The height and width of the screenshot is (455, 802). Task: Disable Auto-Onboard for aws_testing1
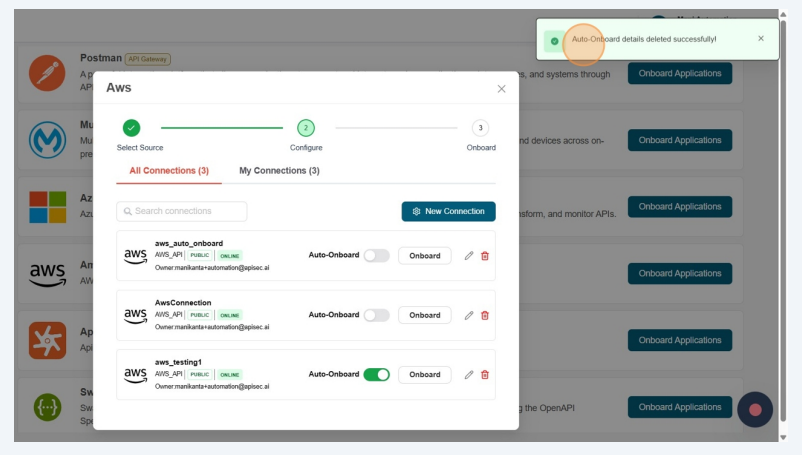(376, 375)
